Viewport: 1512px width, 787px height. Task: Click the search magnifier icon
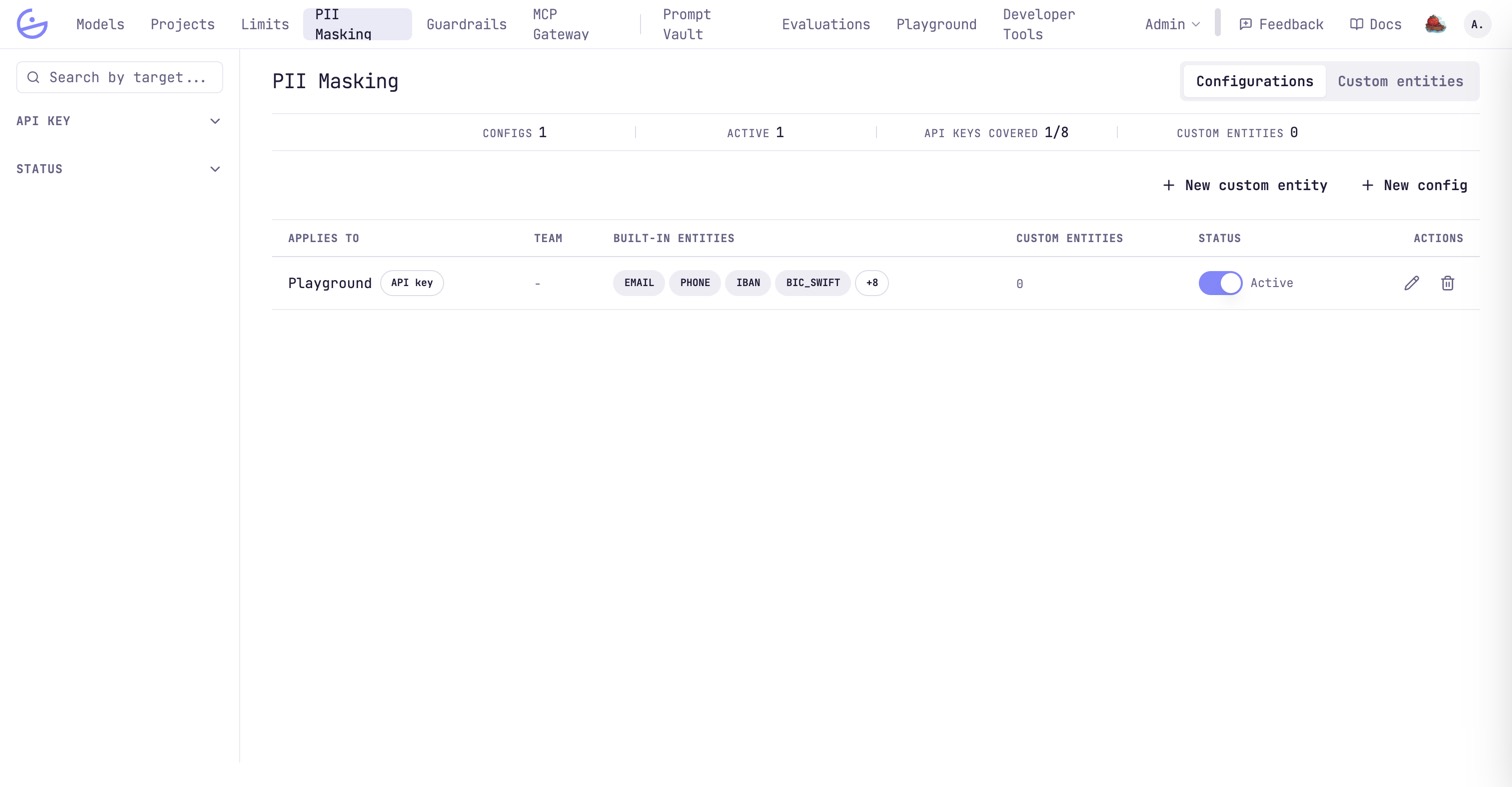pyautogui.click(x=33, y=77)
